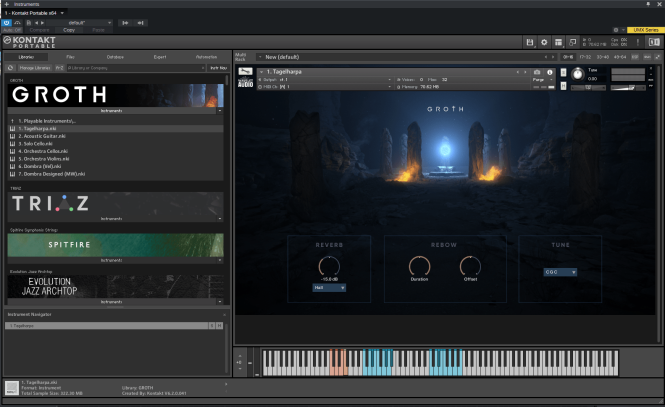Collapse the Tagelharpa instrument header arrow
Image resolution: width=665 pixels, height=407 pixels.
pyautogui.click(x=261, y=72)
